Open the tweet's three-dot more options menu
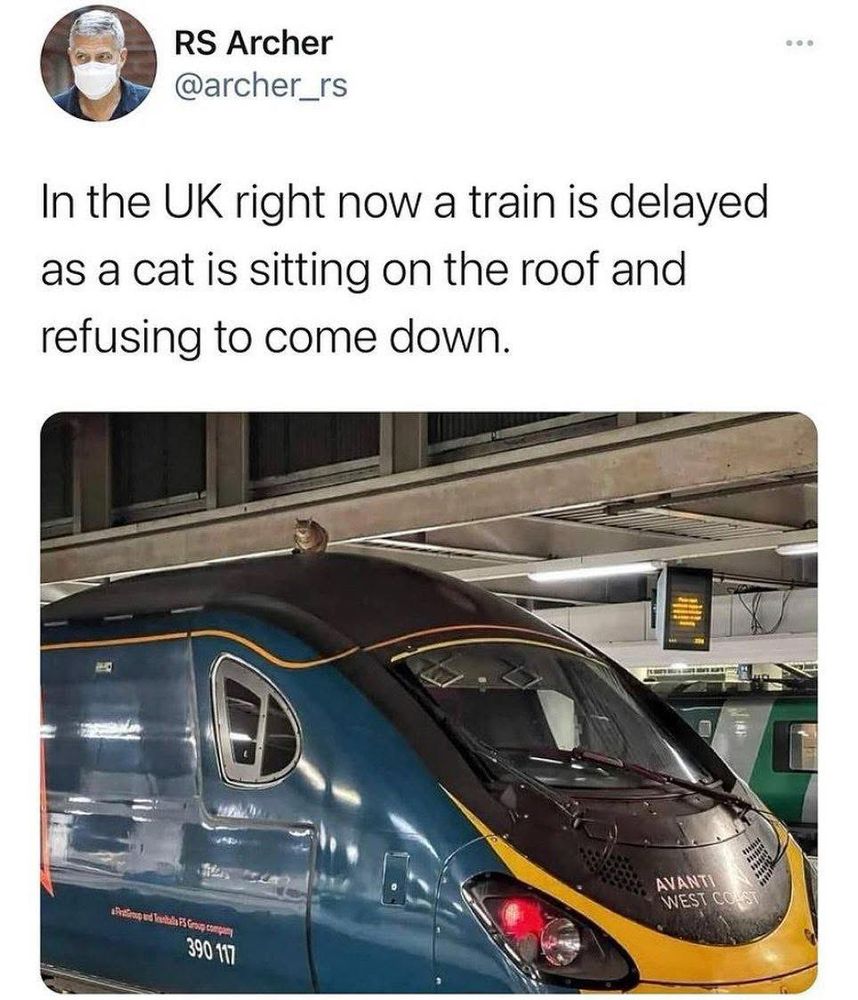858x1000 pixels. click(799, 43)
